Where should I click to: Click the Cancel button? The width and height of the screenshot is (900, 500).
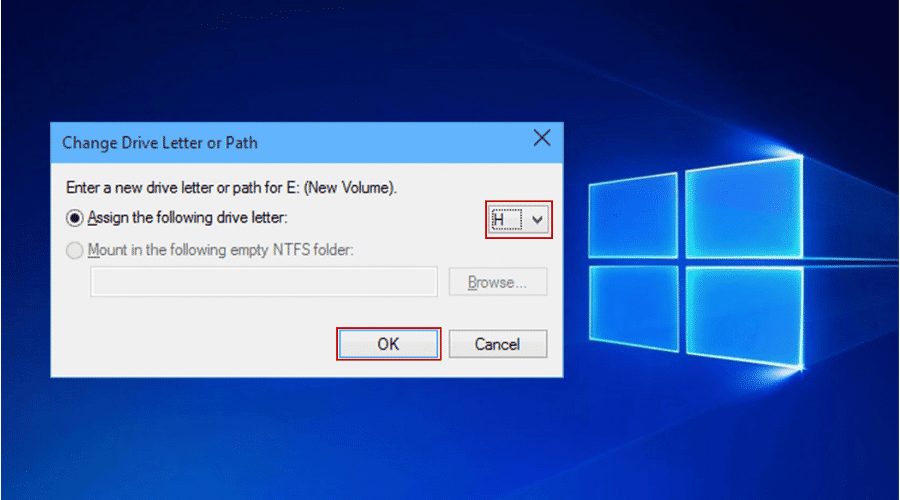(x=498, y=344)
